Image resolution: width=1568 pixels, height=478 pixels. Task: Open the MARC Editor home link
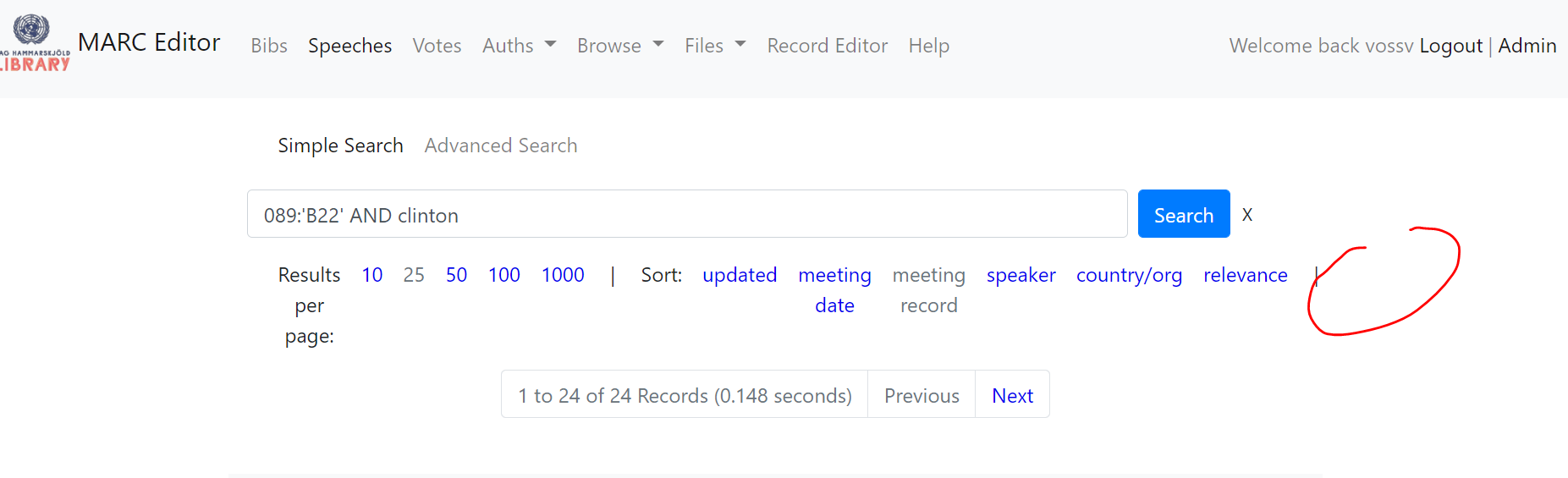[149, 42]
